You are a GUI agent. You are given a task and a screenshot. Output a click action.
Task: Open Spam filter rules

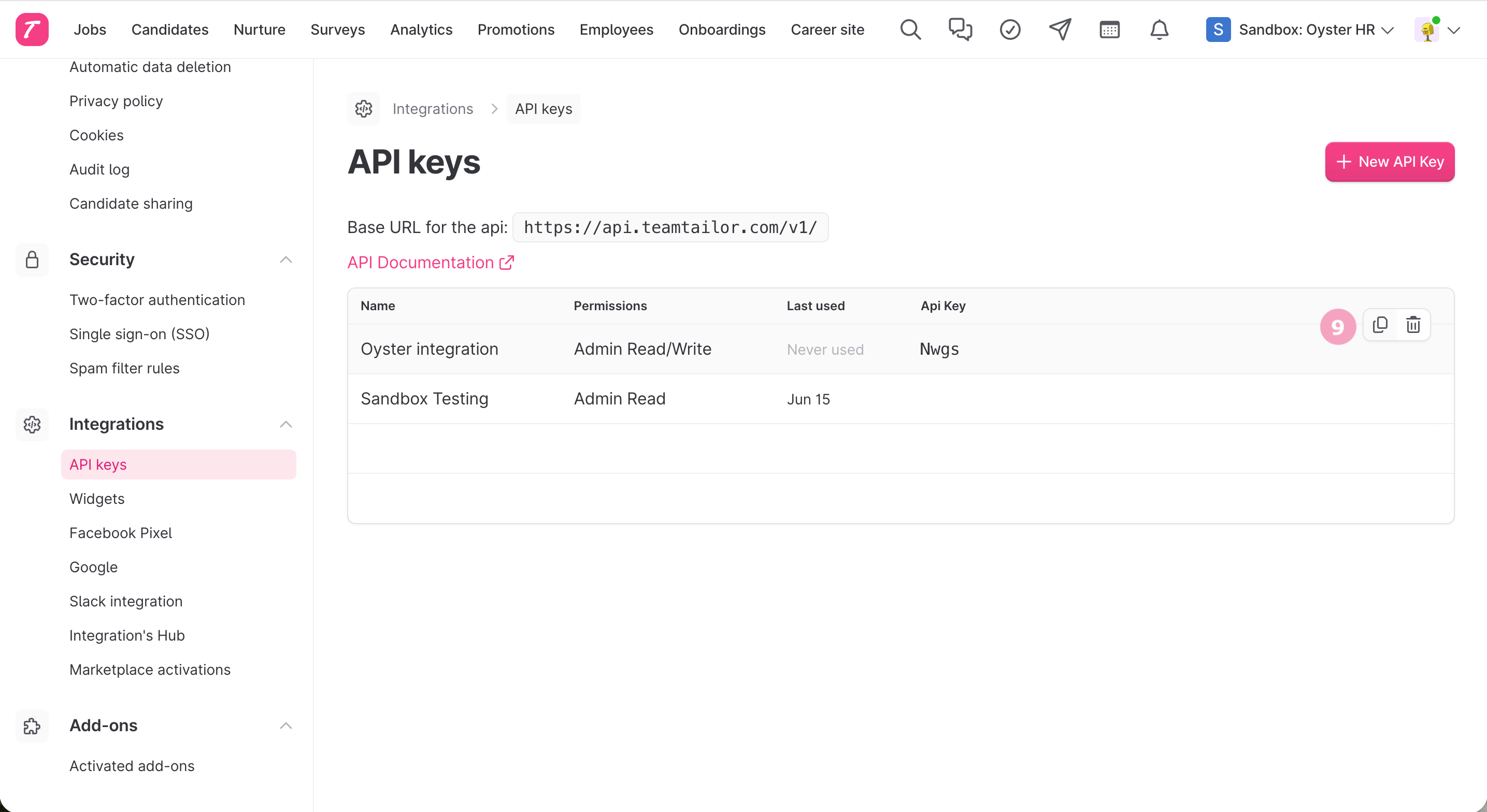pos(124,368)
